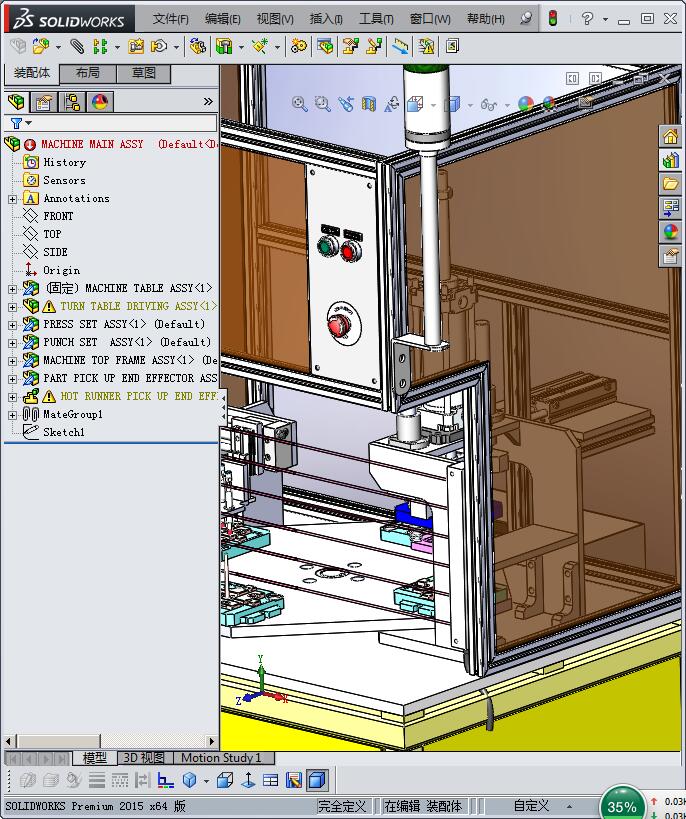Image resolution: width=686 pixels, height=819 pixels.
Task: Click the Assembly Features icon
Action: (x=224, y=46)
